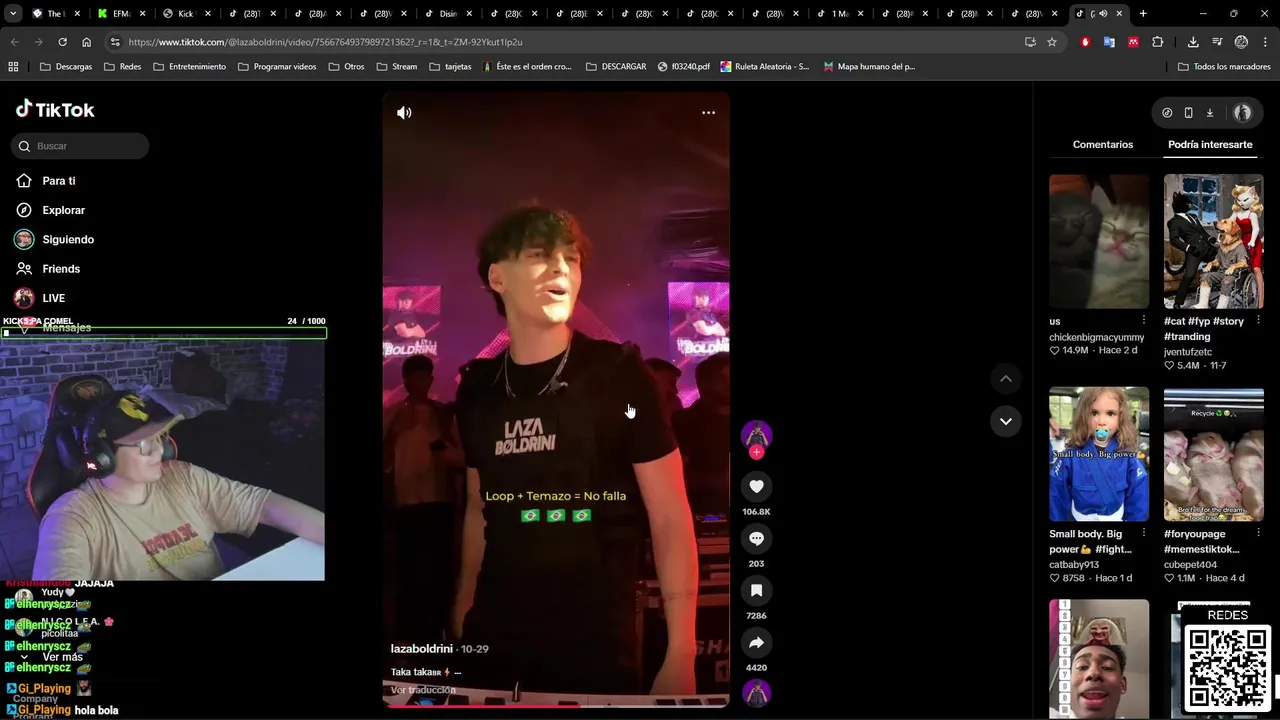Screen dimensions: 1280x720
Task: Click the desktop app download icon
Action: click(x=1209, y=113)
